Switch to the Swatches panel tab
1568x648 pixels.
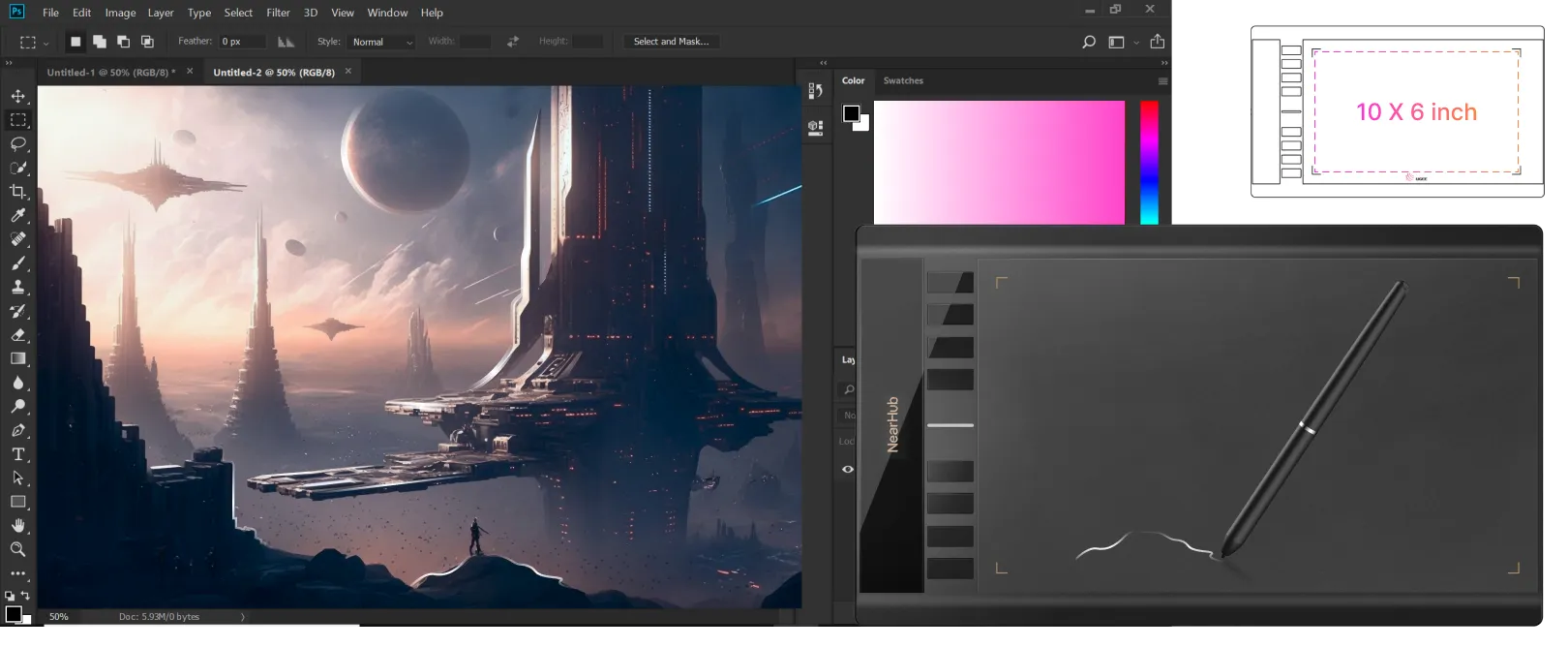pos(903,81)
